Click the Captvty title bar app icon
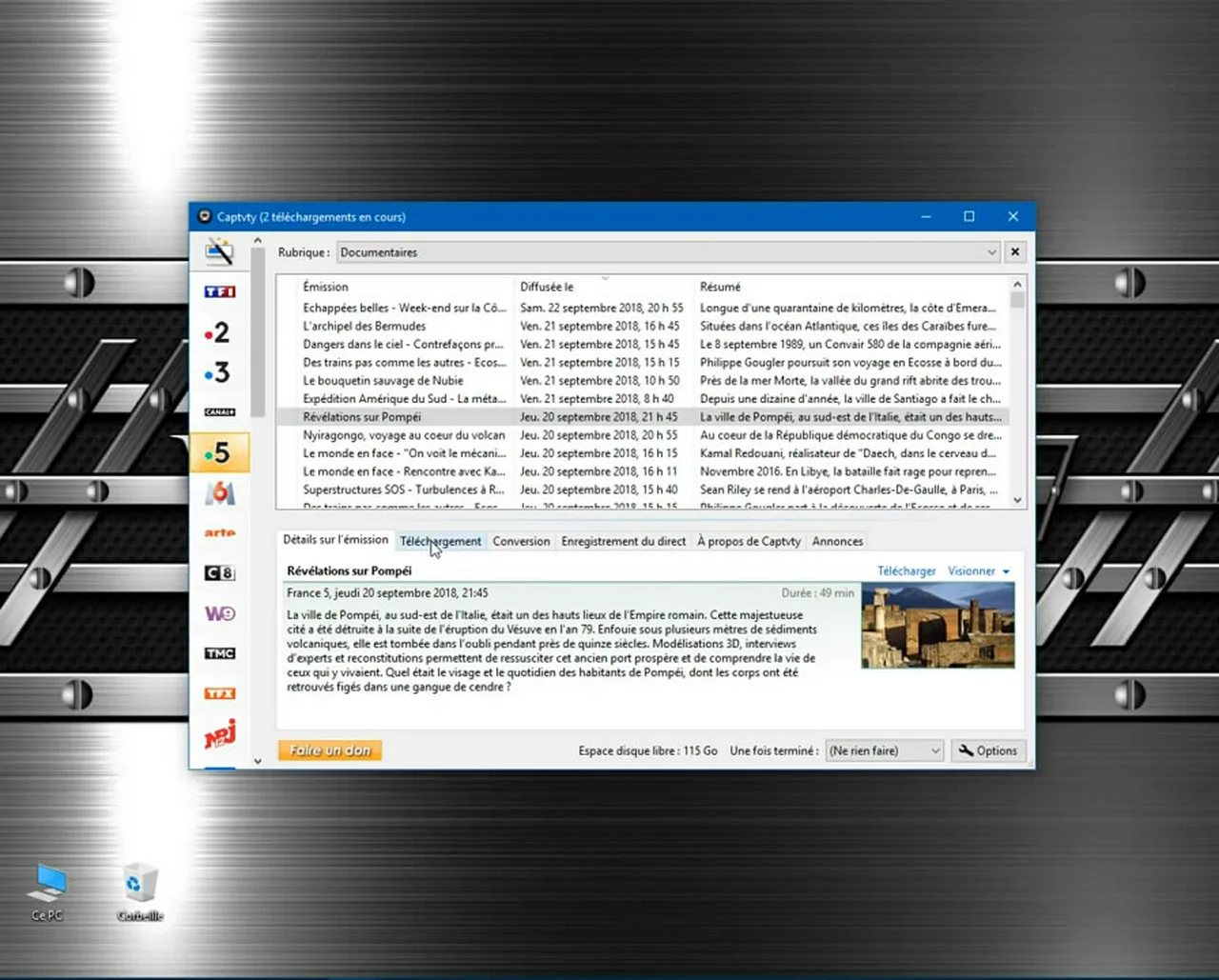Viewport: 1219px width, 980px height. 204,217
